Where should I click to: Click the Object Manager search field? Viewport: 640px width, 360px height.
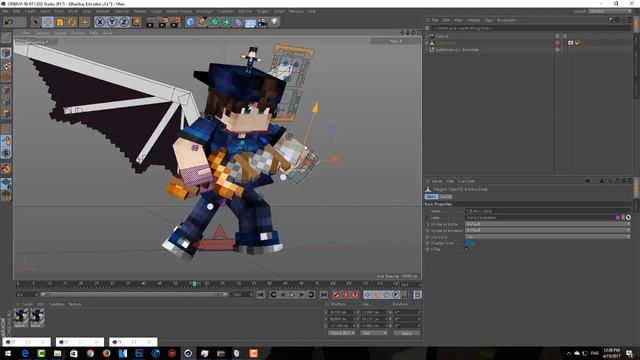click(x=531, y=28)
